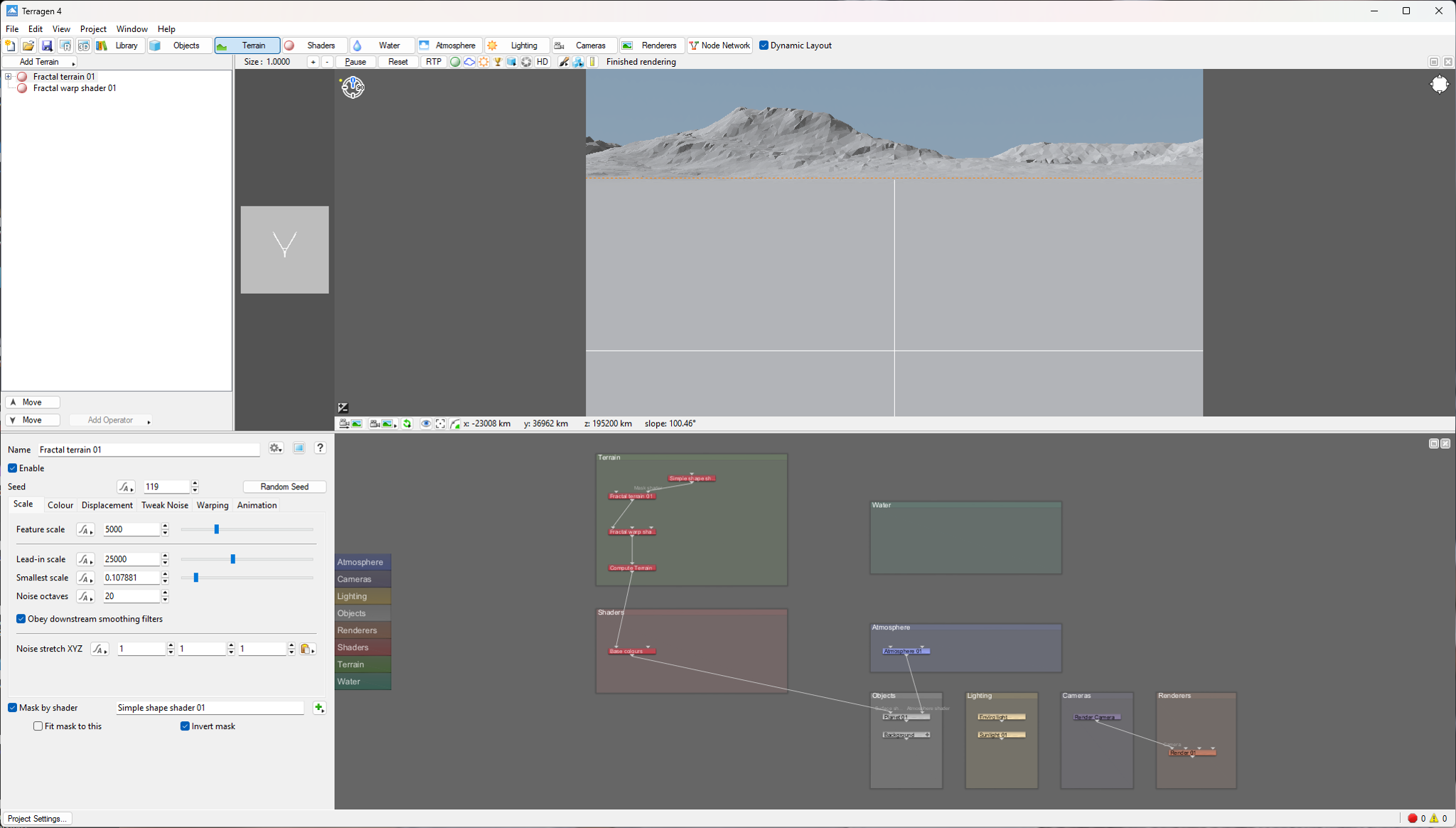The height and width of the screenshot is (828, 1456).
Task: Open the 3D preview icon
Action: point(83,46)
